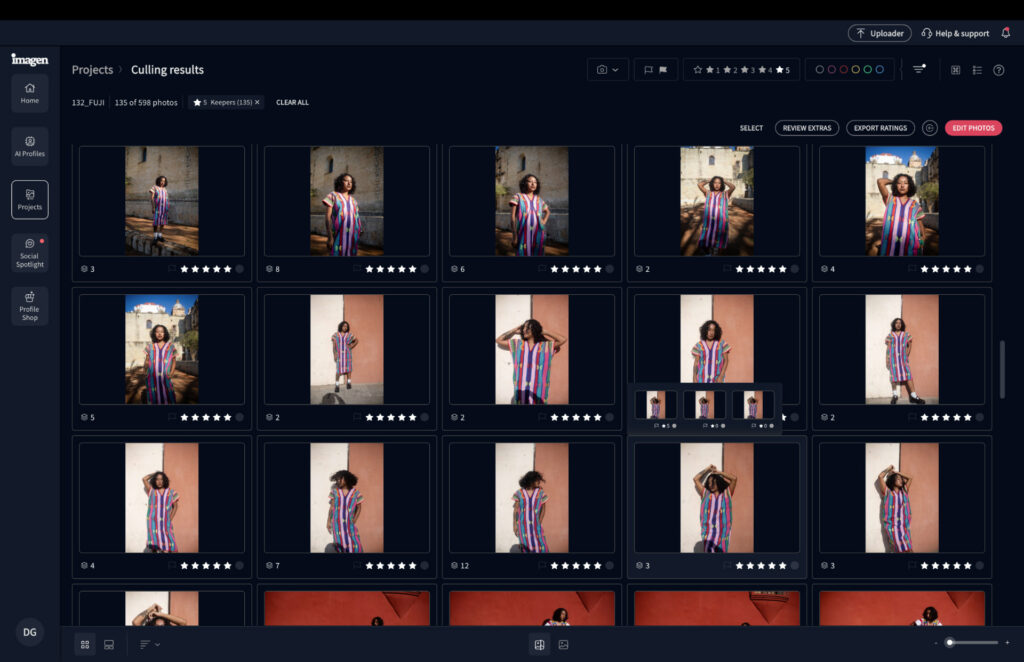Open the Home section in sidebar

[30, 93]
